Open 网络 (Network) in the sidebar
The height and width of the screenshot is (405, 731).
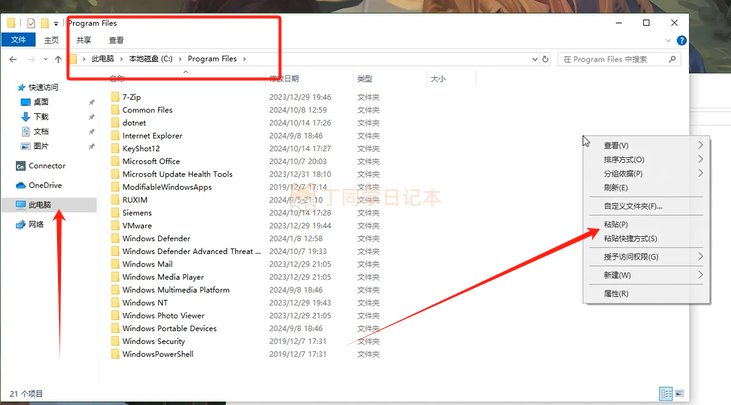[36, 225]
